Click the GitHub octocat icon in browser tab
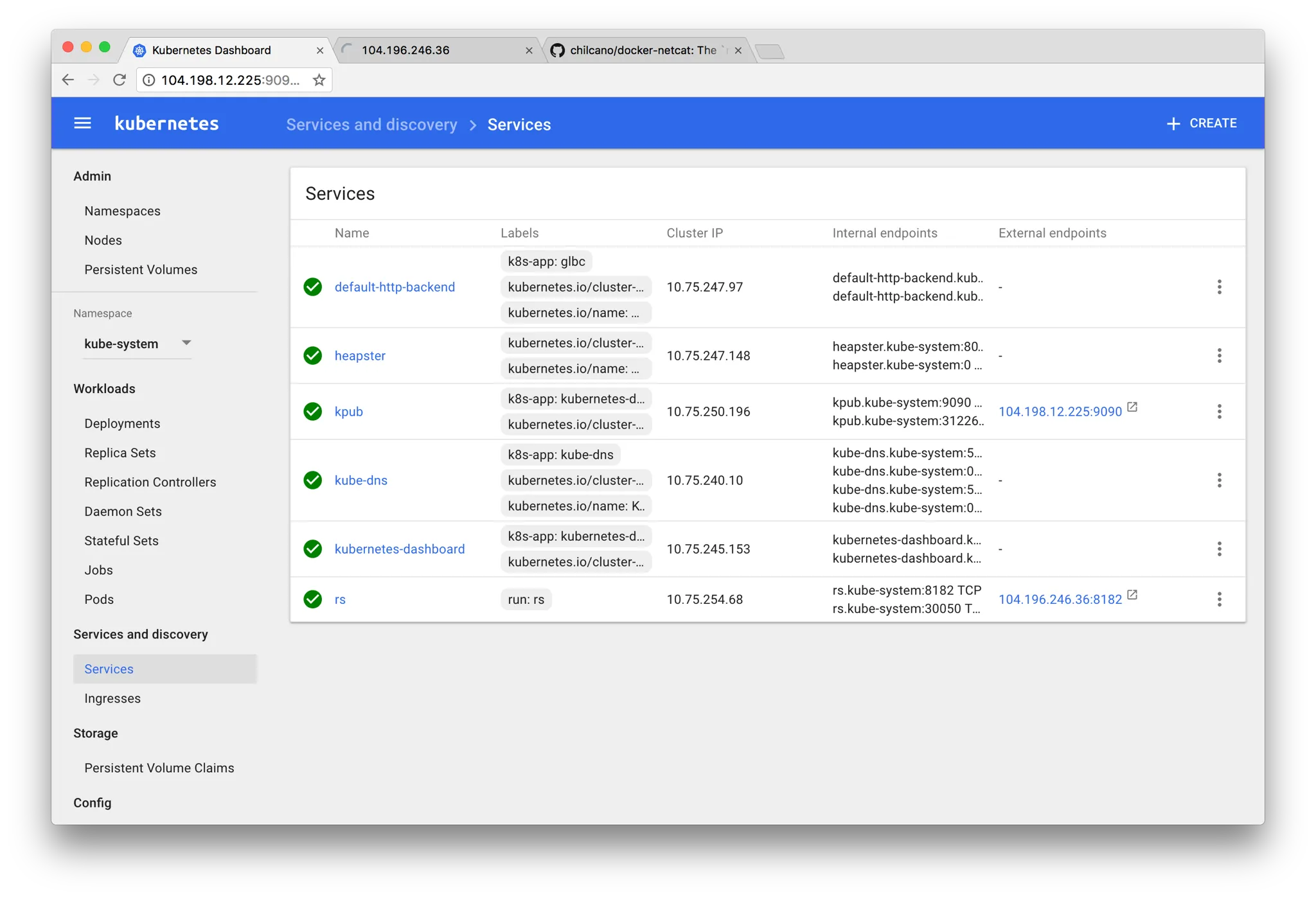 pos(558,50)
